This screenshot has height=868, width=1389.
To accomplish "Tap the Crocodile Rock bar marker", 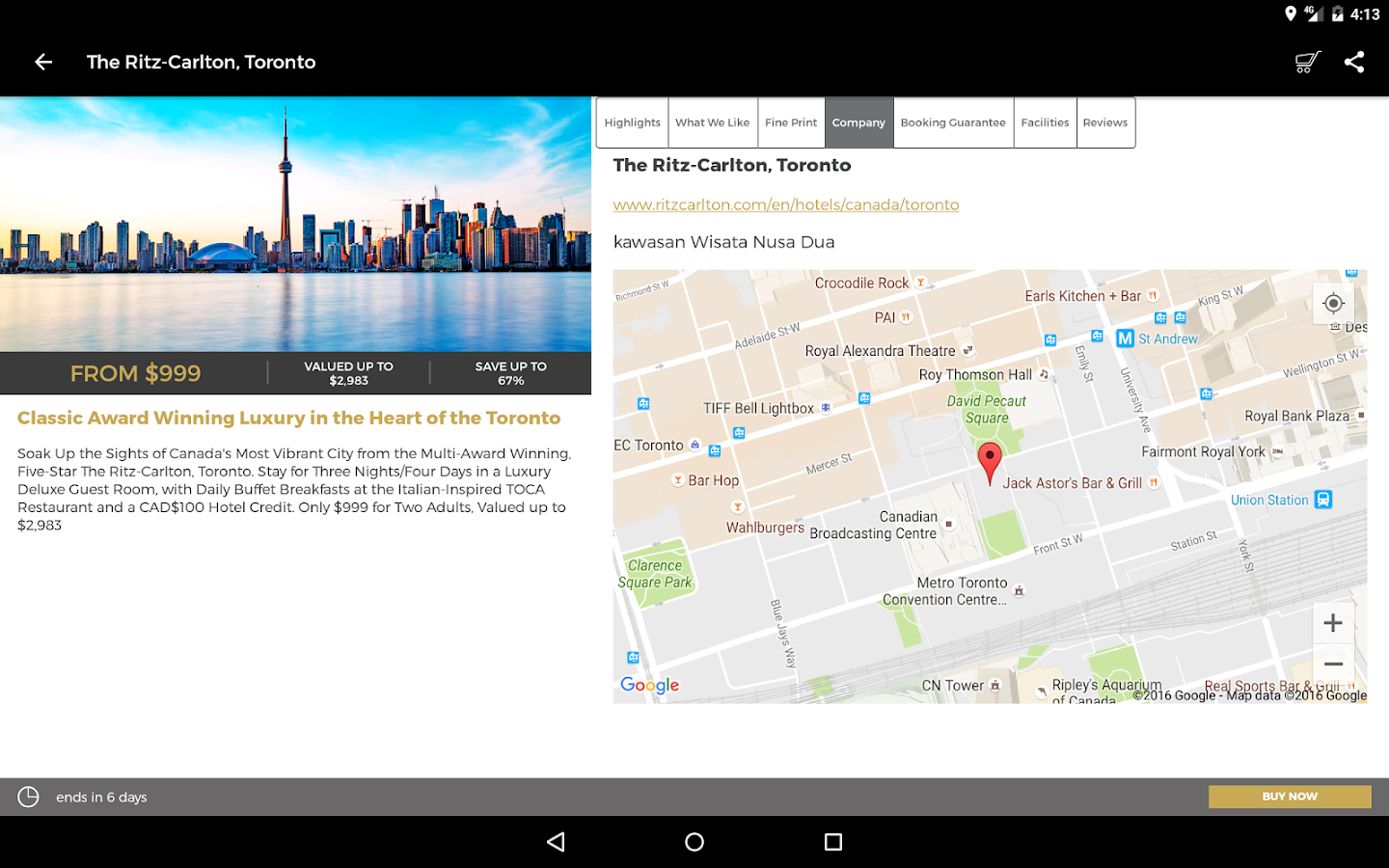I will click(920, 283).
